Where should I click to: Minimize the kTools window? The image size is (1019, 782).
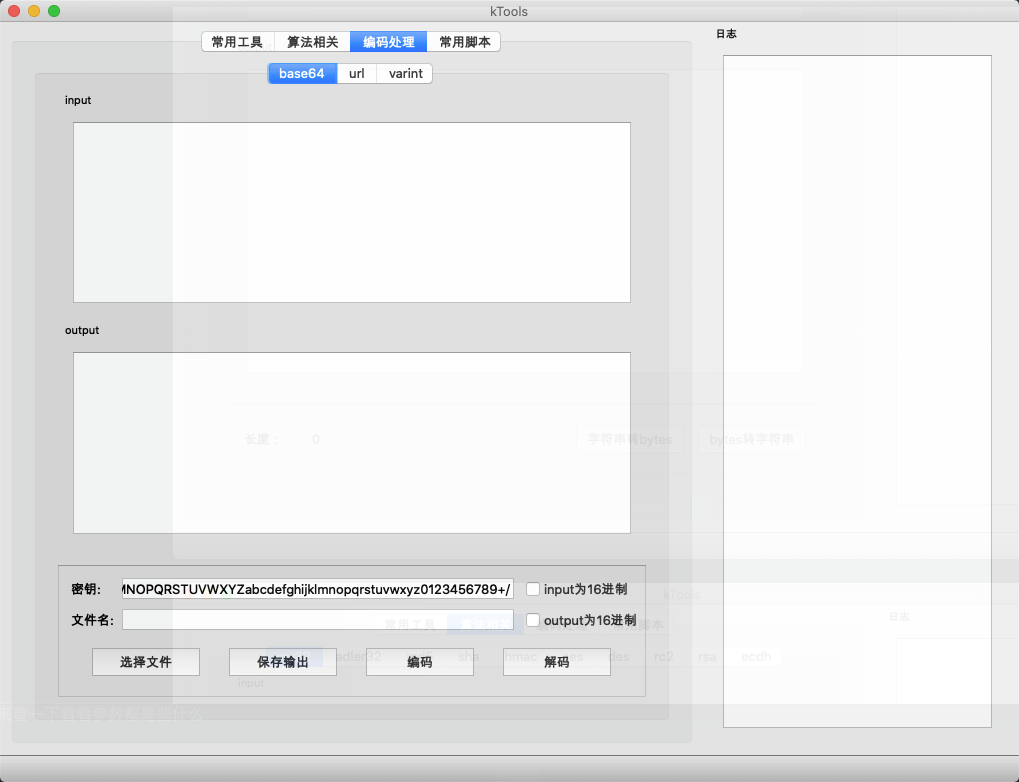tap(34, 11)
